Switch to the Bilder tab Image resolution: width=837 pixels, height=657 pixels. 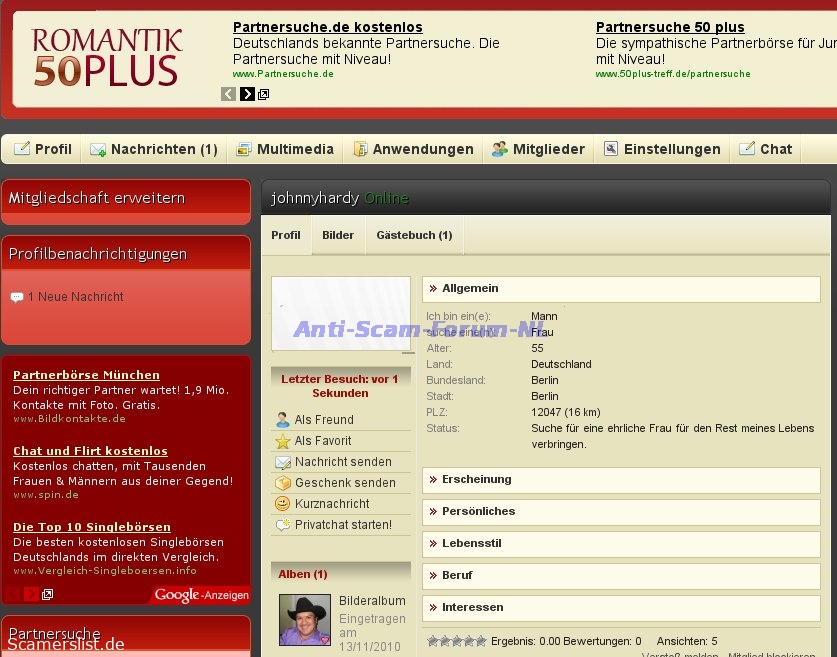point(338,235)
